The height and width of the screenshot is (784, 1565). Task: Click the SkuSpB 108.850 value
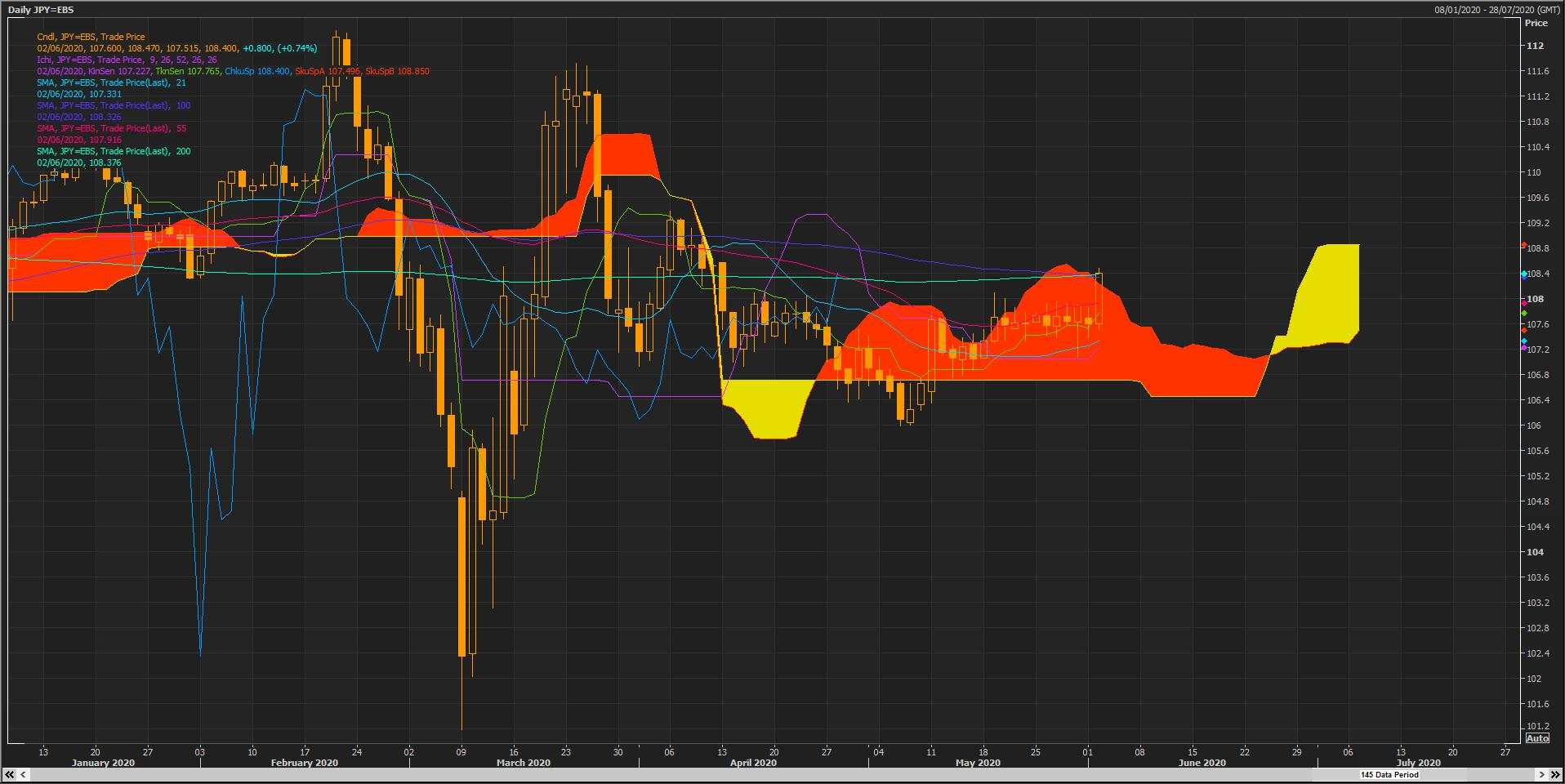tap(397, 71)
